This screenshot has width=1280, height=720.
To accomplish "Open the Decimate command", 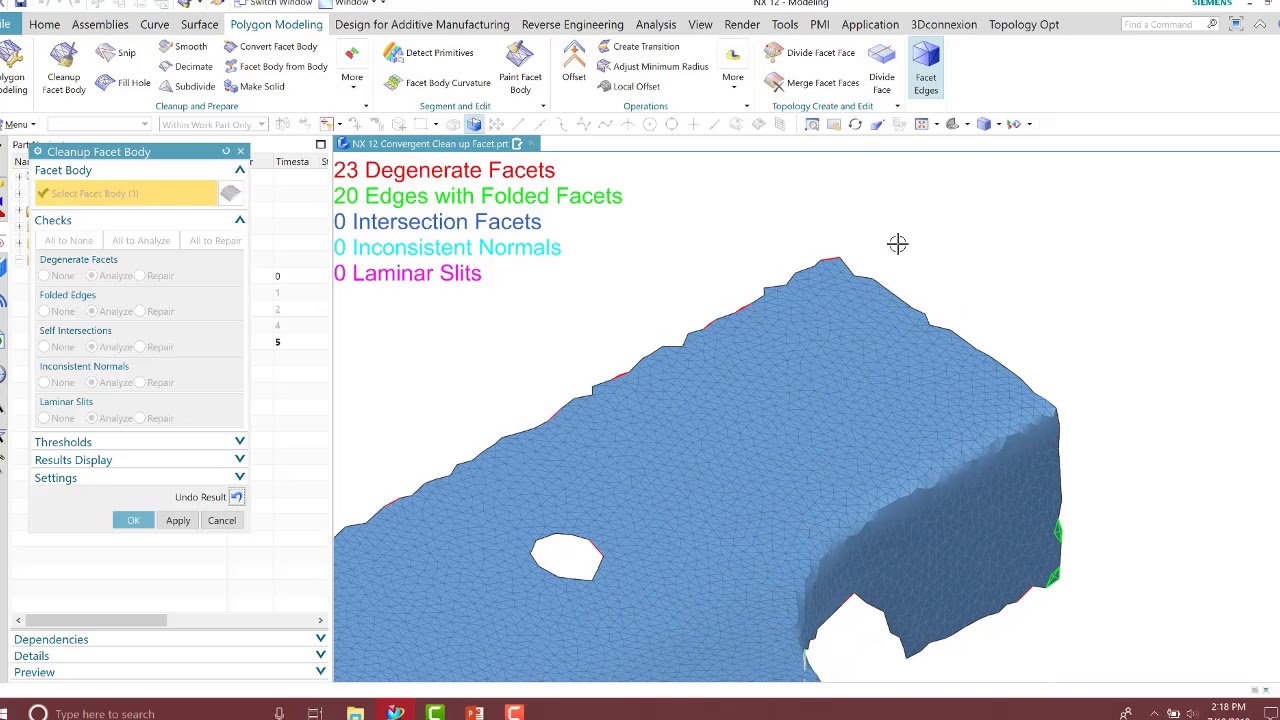I will [185, 67].
